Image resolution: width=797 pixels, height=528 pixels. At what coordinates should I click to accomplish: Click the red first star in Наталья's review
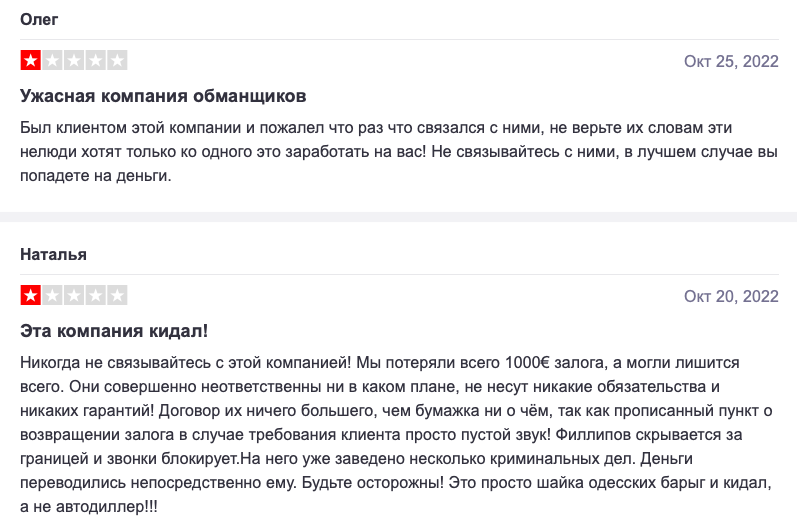[30, 295]
